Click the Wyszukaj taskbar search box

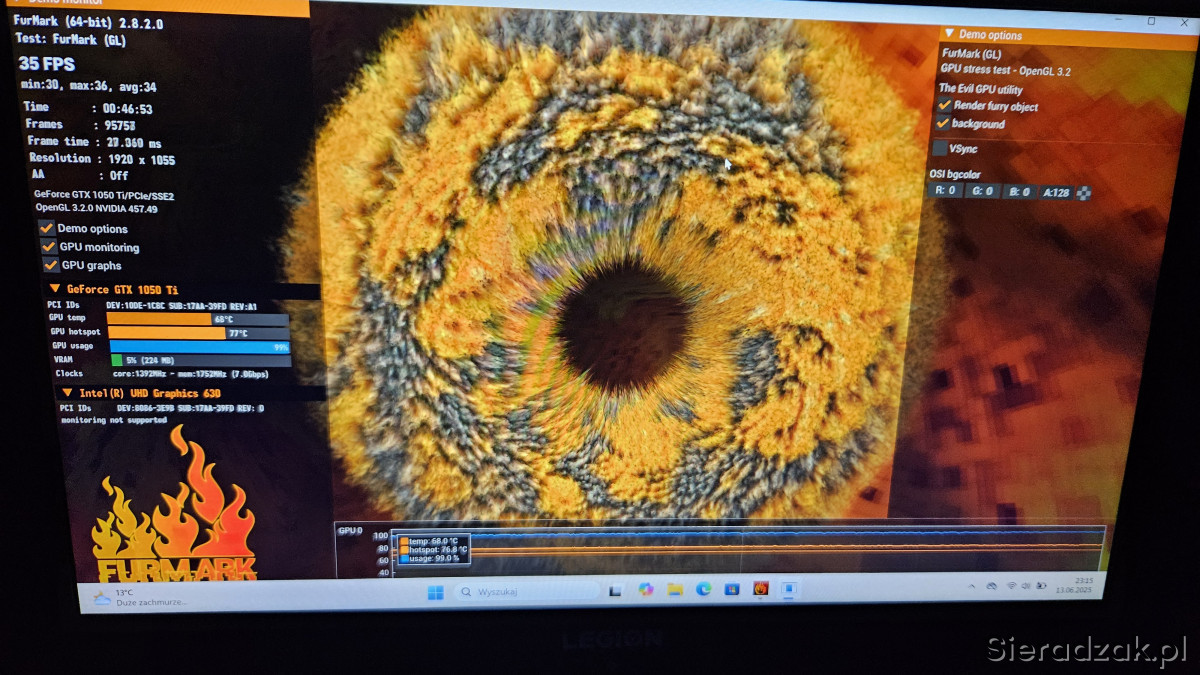(526, 592)
